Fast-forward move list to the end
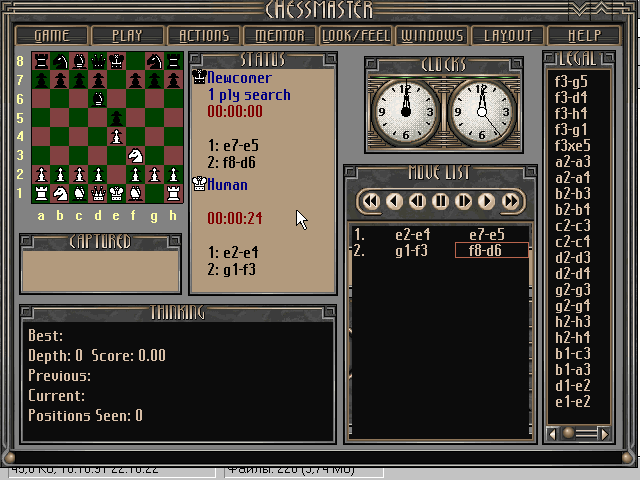Screen dimensions: 640x480 pos(510,201)
